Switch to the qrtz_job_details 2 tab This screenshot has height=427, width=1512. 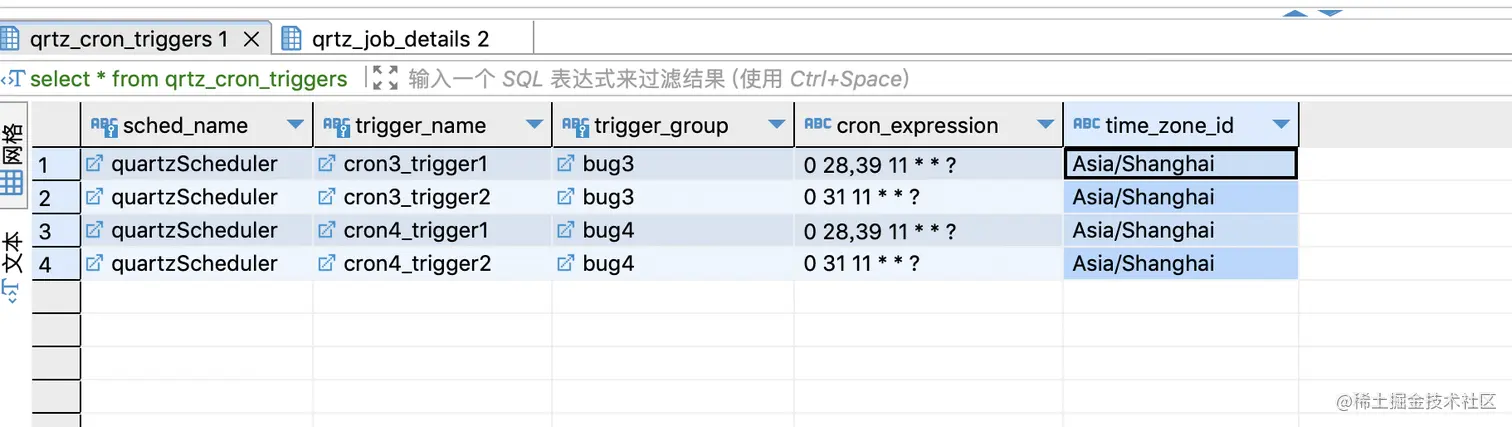click(x=400, y=39)
